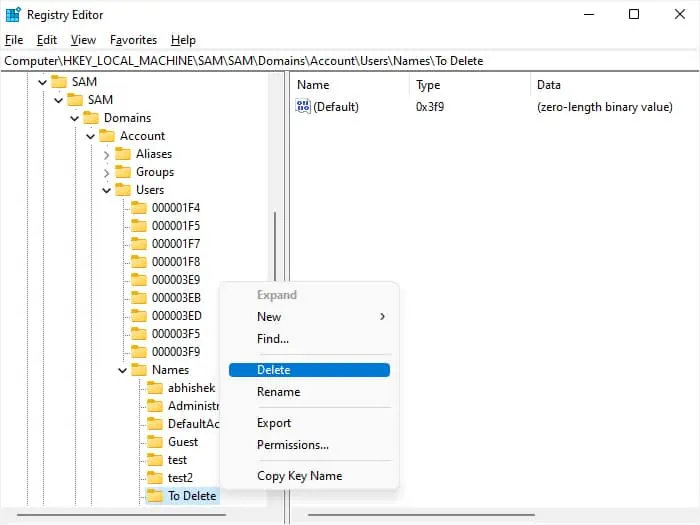Open the File menu

coord(14,40)
